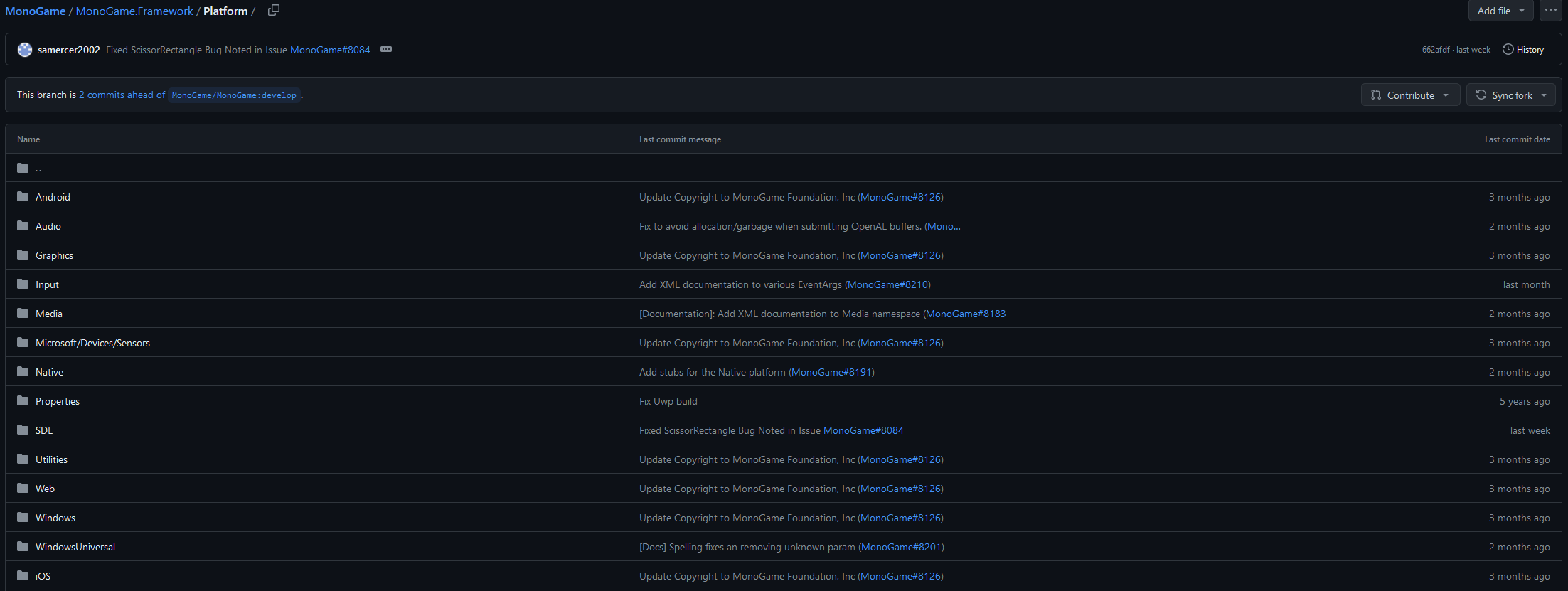Open MonoGame#8191 link in Native row
Viewport: 1568px width, 591px height.
(x=832, y=372)
